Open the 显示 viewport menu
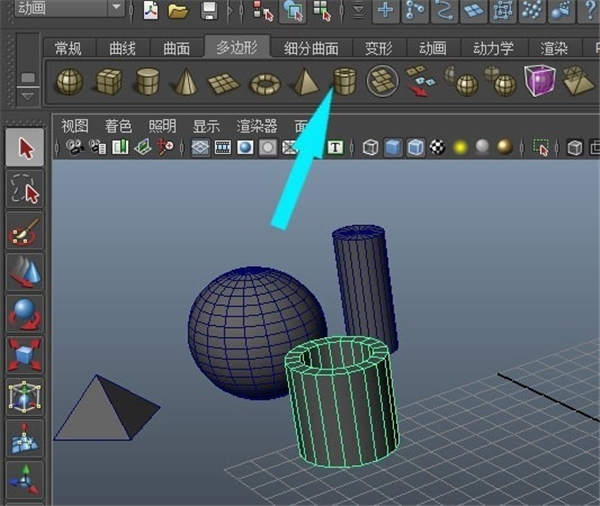This screenshot has height=506, width=600. (x=206, y=126)
